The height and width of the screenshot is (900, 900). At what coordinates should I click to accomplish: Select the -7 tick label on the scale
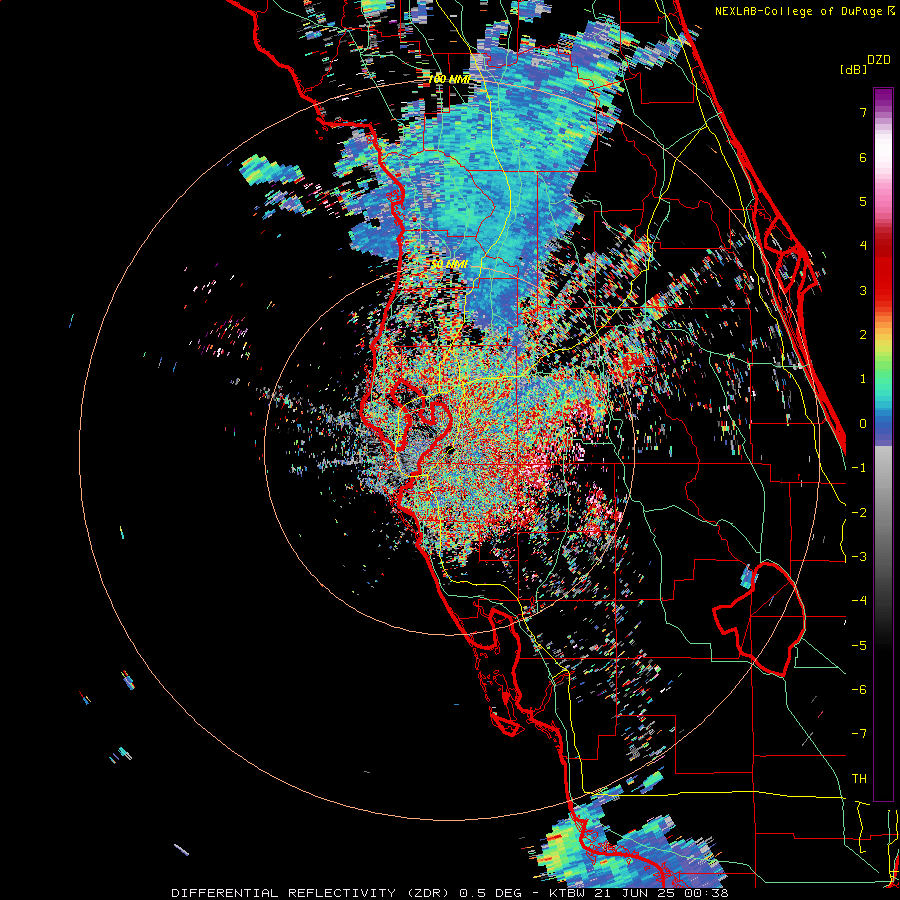pos(859,734)
